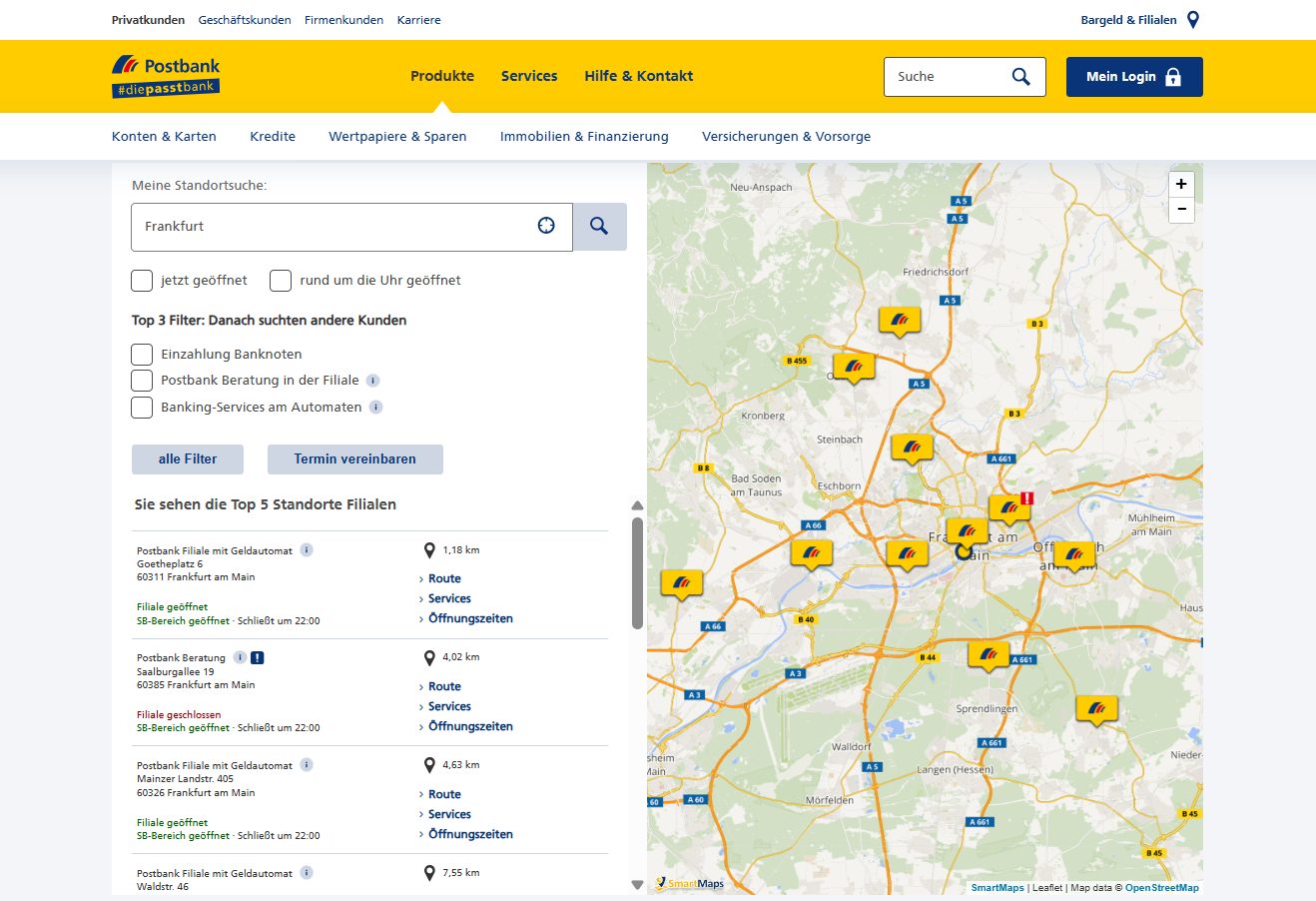Enable 'rund um die Uhr geöffnet' checkbox
1316x901 pixels.
pos(281,281)
